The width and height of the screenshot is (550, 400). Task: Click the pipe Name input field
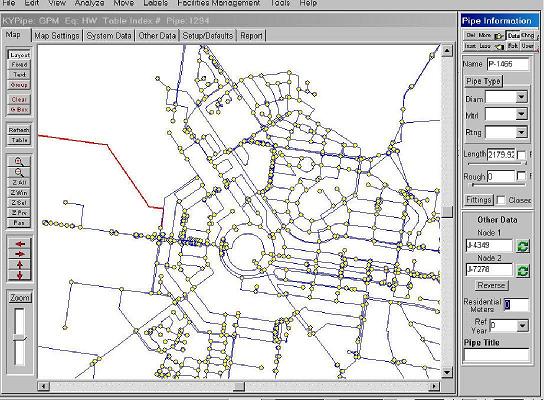508,64
